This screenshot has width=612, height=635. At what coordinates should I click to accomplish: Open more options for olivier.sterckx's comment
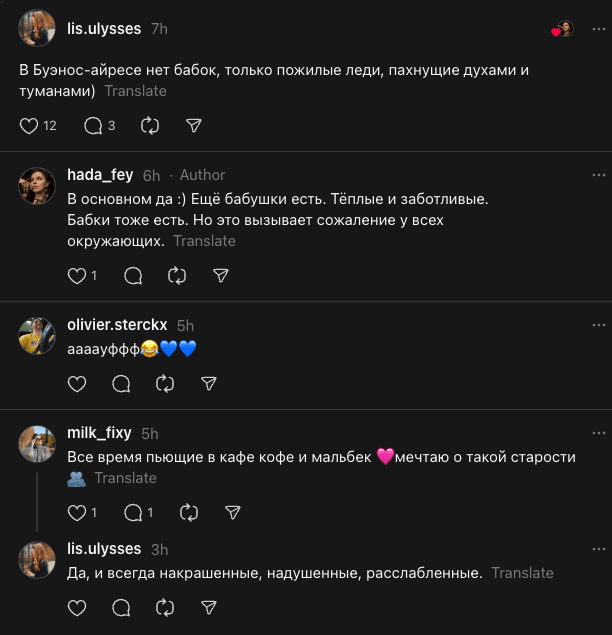click(x=598, y=325)
